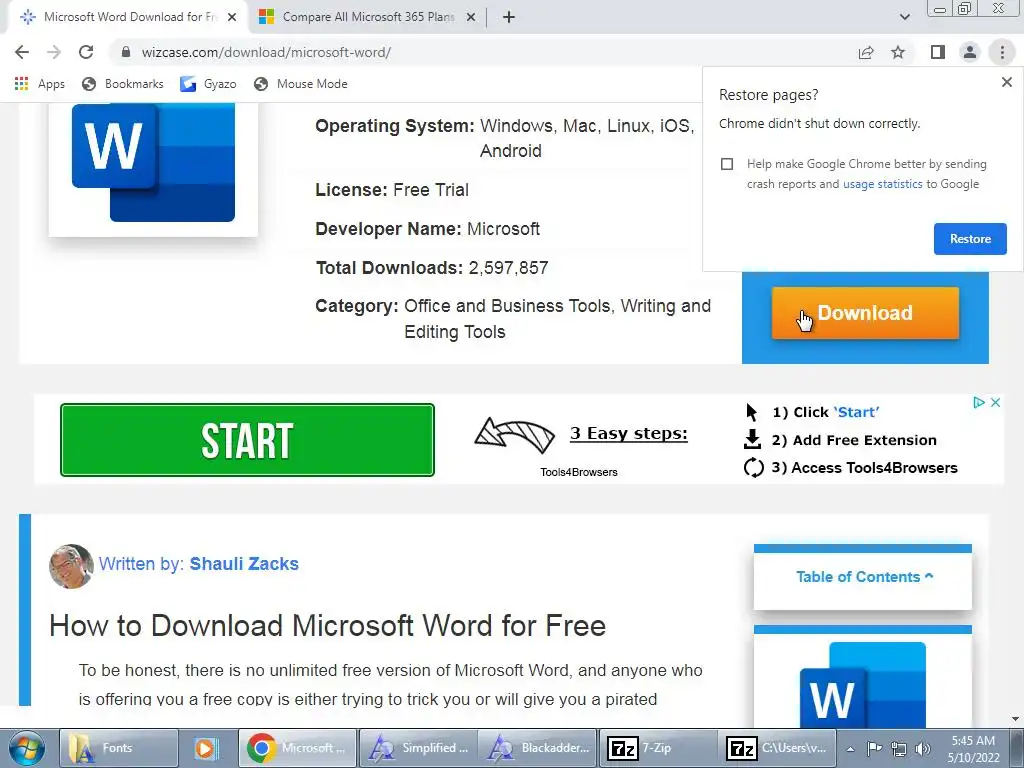Click the '3 Easy steps:' ad text

[x=628, y=433]
